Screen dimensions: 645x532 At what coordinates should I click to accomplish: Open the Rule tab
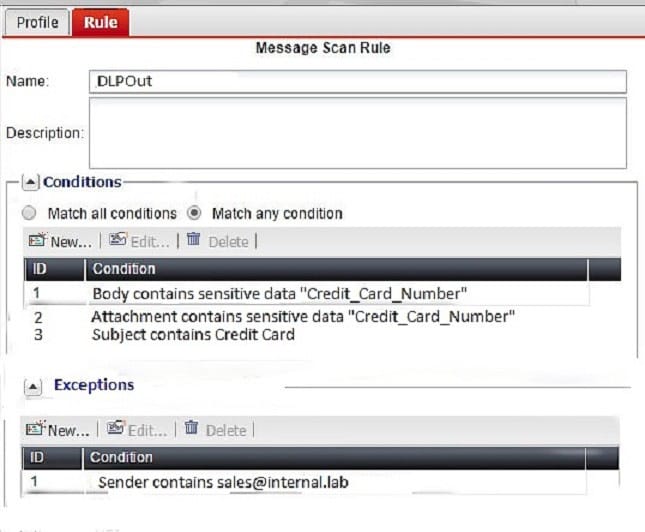(x=100, y=22)
